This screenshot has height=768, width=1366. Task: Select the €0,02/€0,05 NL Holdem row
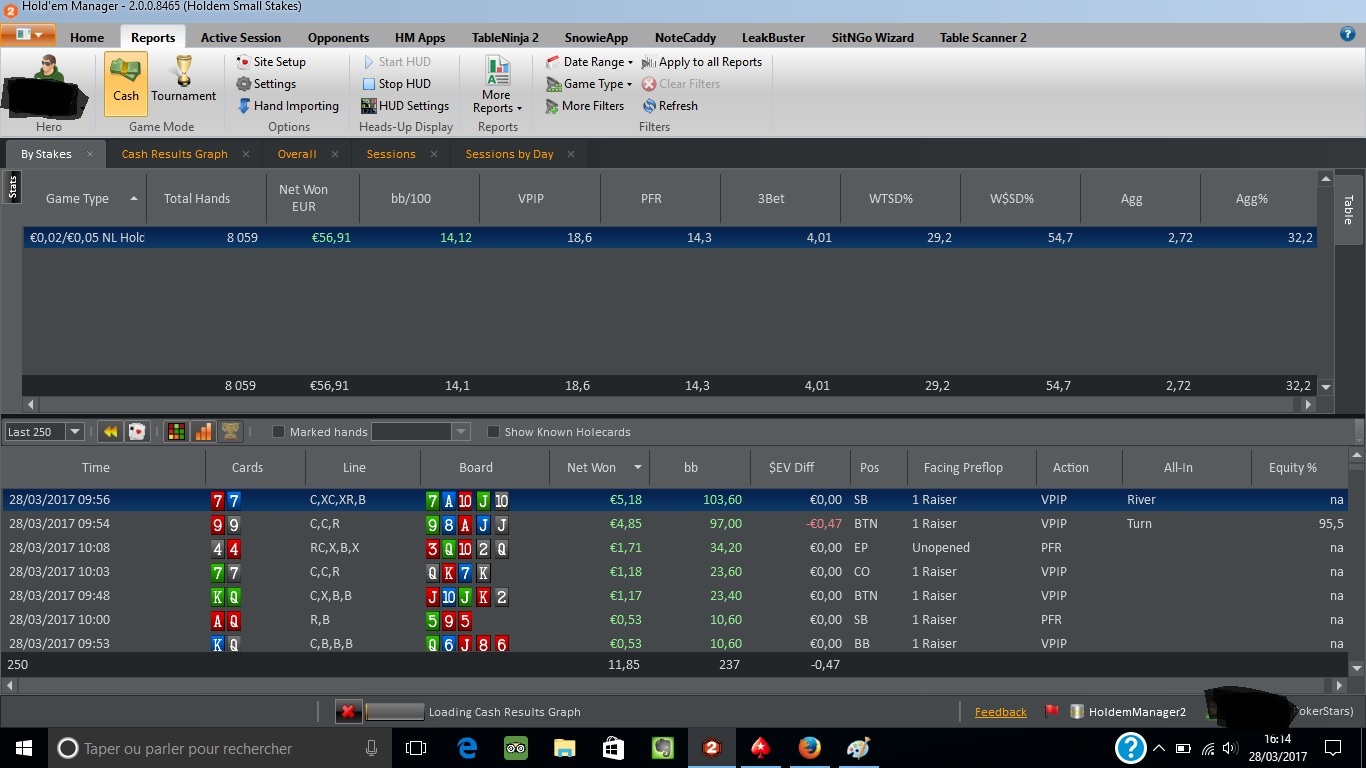669,238
